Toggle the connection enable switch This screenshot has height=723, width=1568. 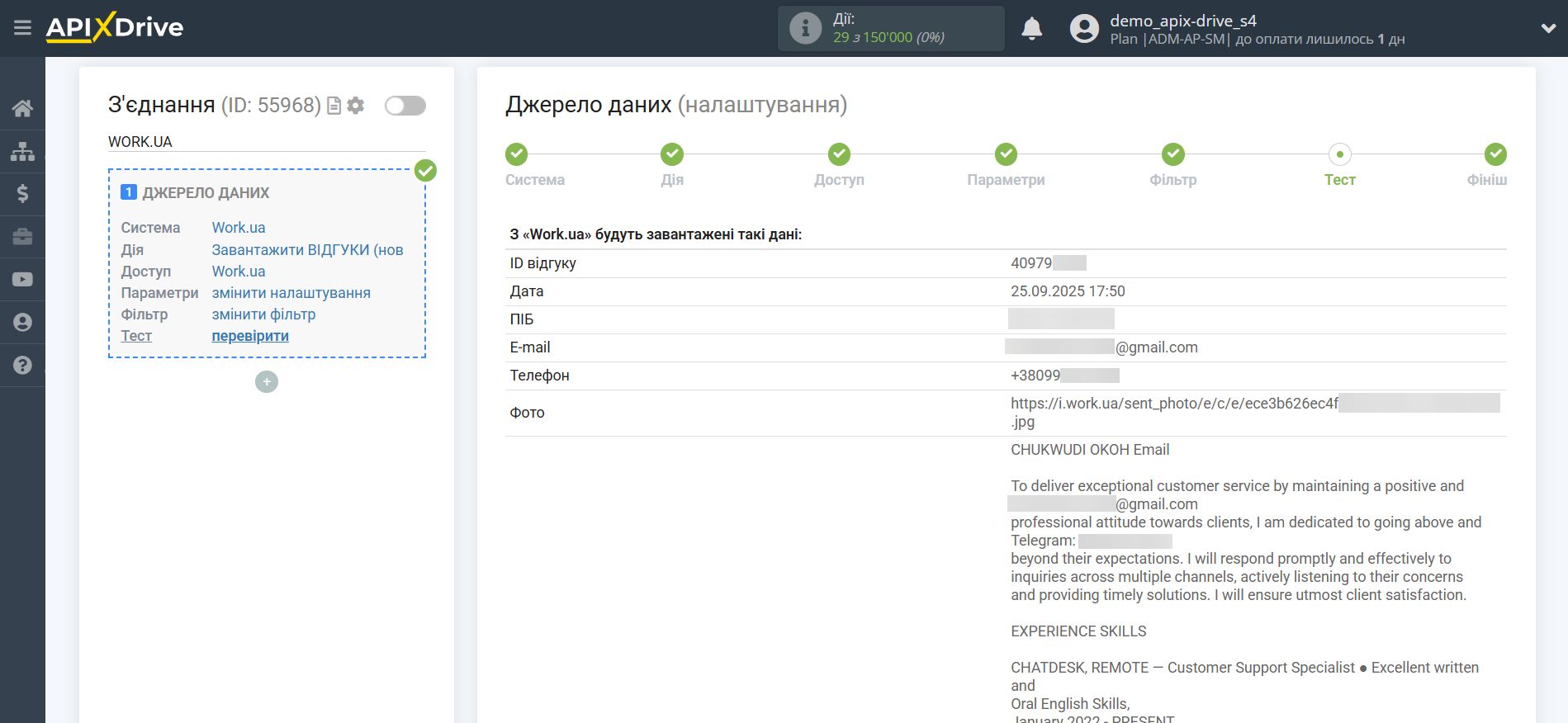pos(405,106)
